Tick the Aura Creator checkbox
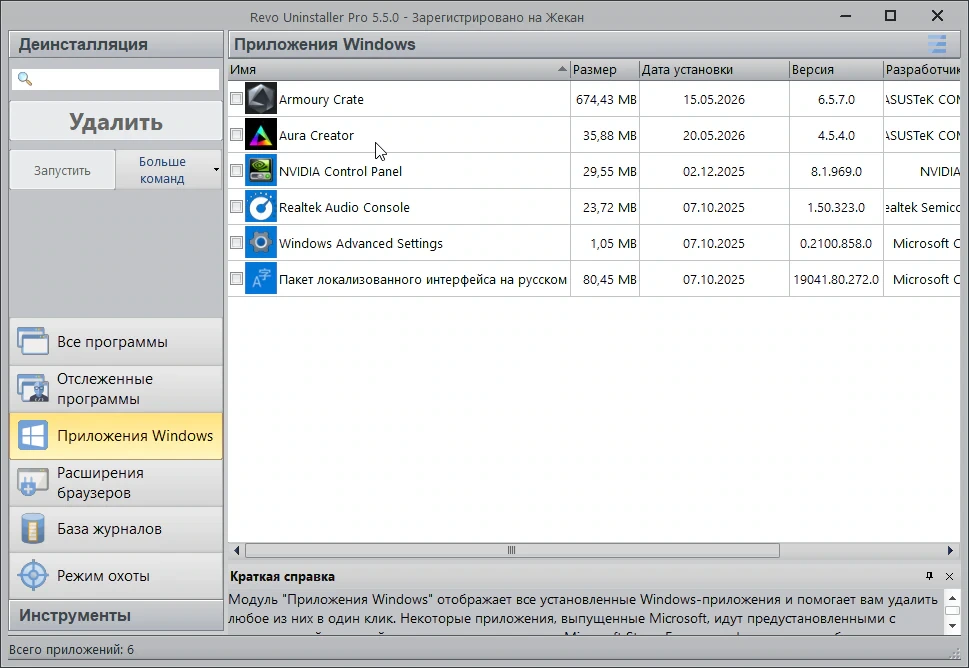Screen dimensions: 969x668 click(x=237, y=135)
